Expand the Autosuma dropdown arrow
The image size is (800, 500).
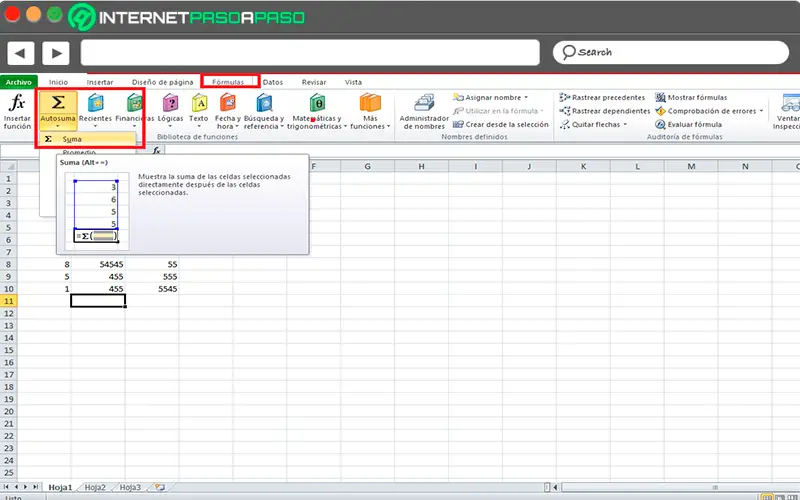tap(58, 126)
